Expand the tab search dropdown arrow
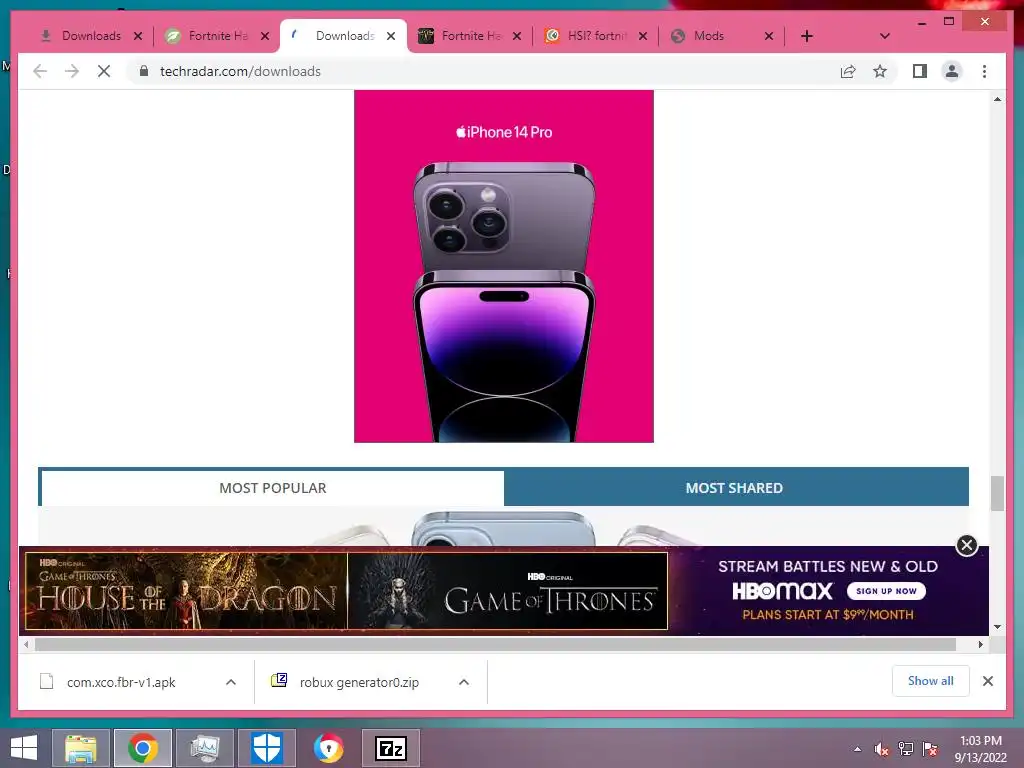The height and width of the screenshot is (768, 1024). point(884,36)
